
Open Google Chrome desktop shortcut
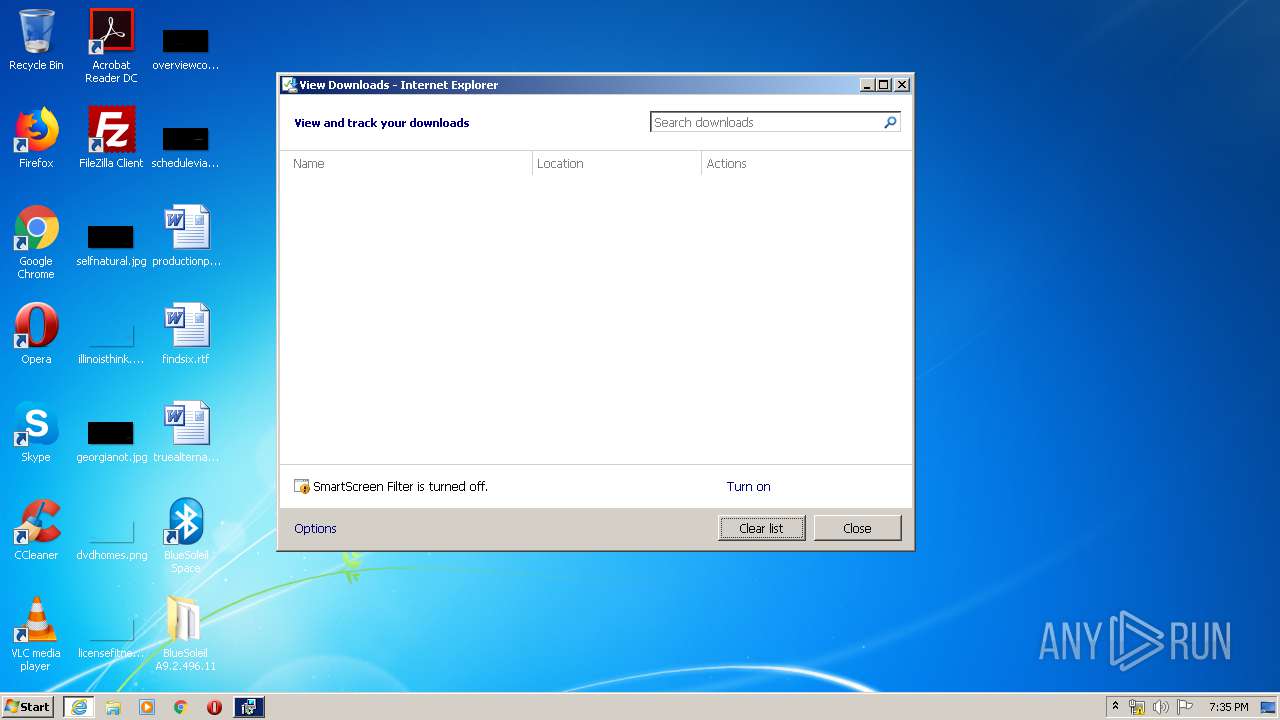coord(36,242)
